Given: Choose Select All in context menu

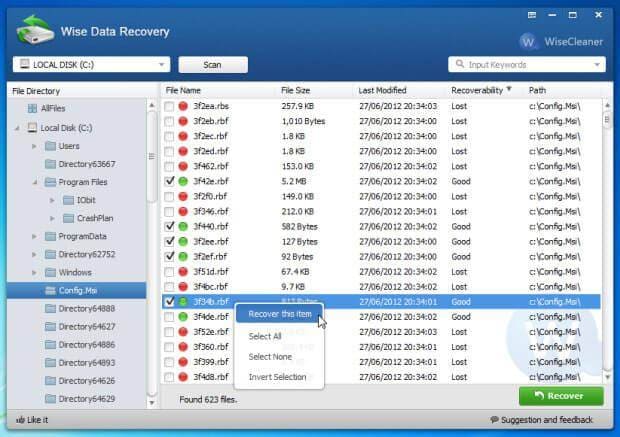Looking at the screenshot, I should pyautogui.click(x=265, y=336).
